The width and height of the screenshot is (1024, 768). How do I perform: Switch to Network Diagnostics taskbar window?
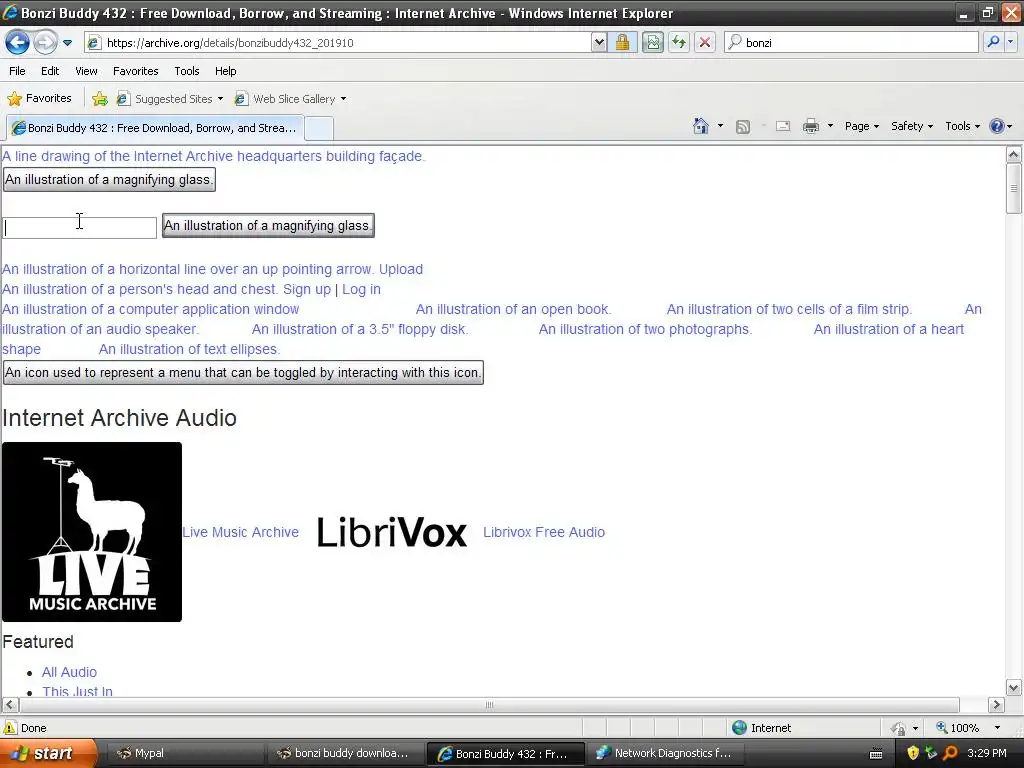pos(665,754)
